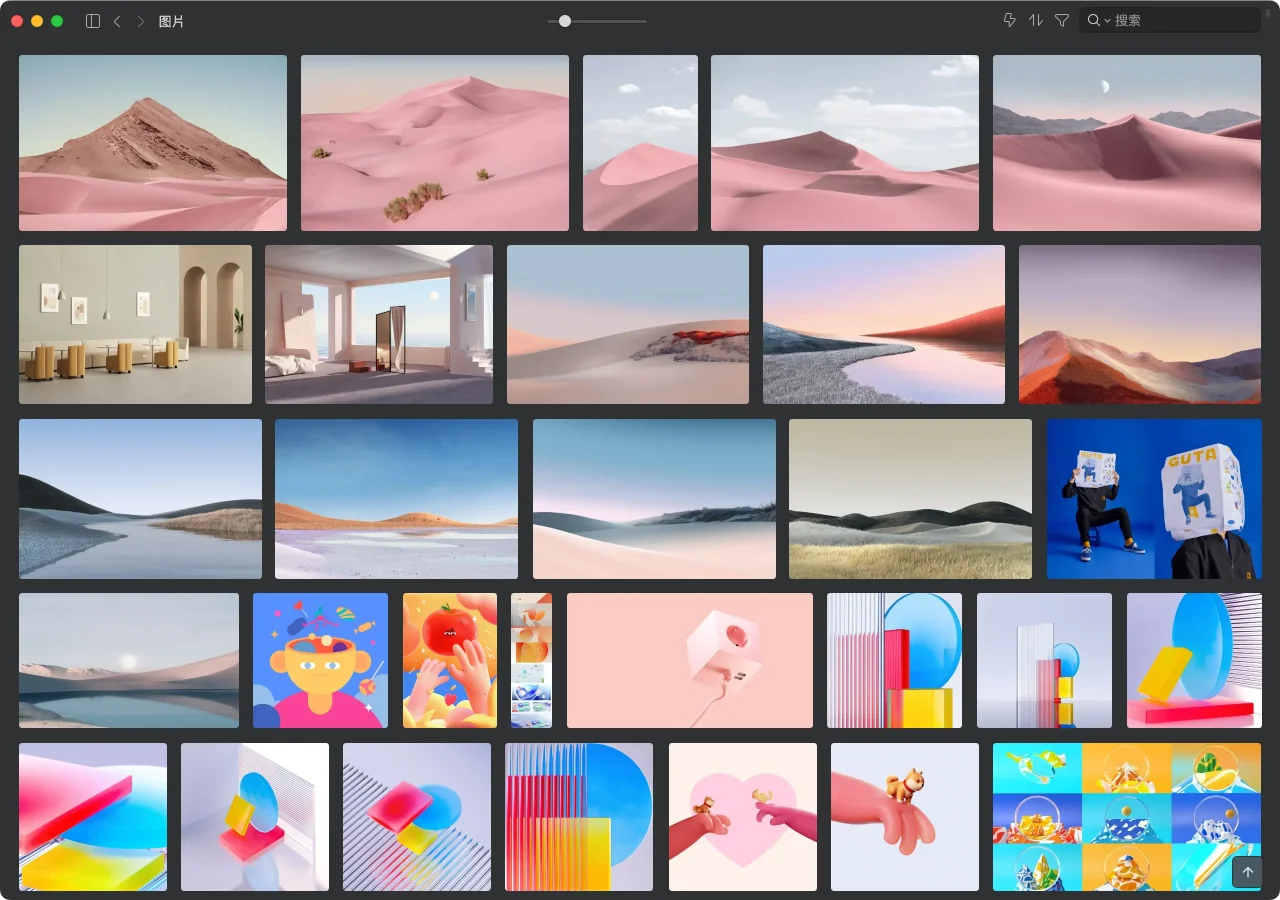Viewport: 1280px width, 900px height.
Task: Select the red apple illustration thumbnail
Action: [450, 661]
